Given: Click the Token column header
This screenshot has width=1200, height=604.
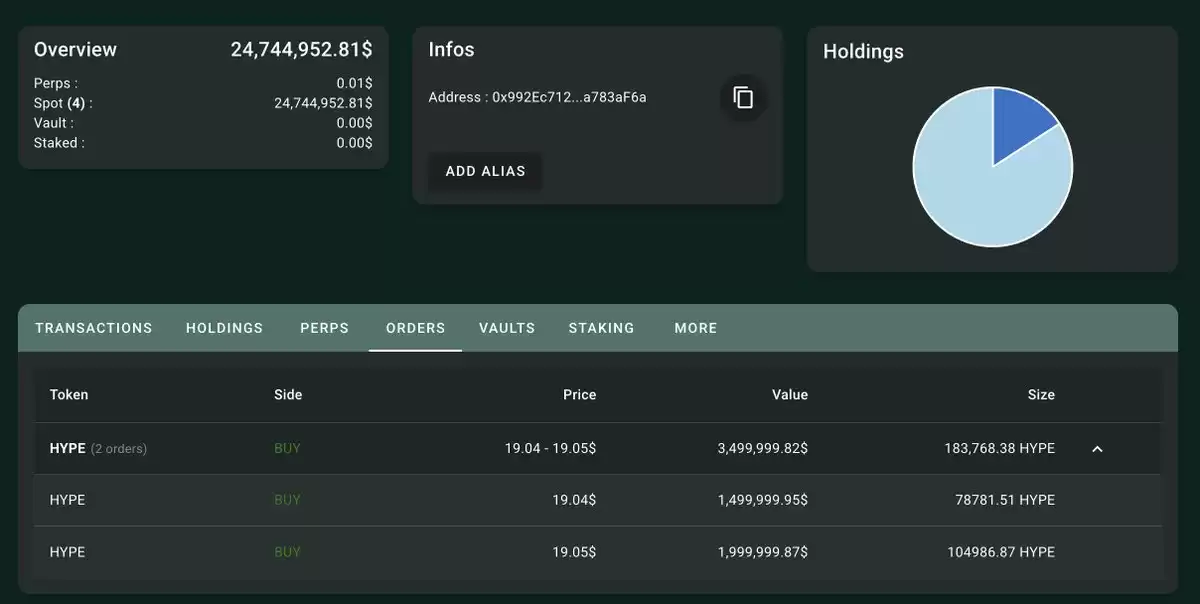Looking at the screenshot, I should (x=69, y=395).
